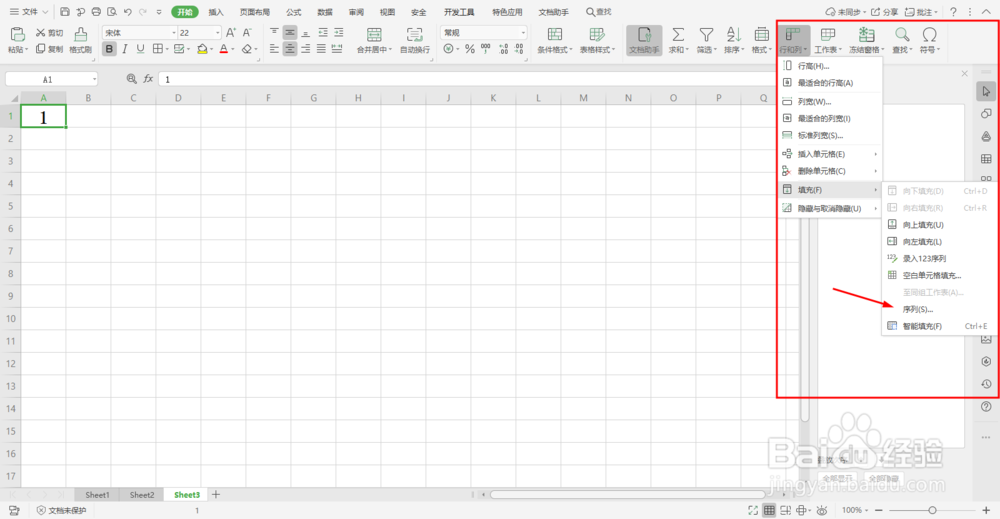Click the Freeze Panes (冻结窗格) icon
Image resolution: width=1000 pixels, height=519 pixels.
pos(865,34)
